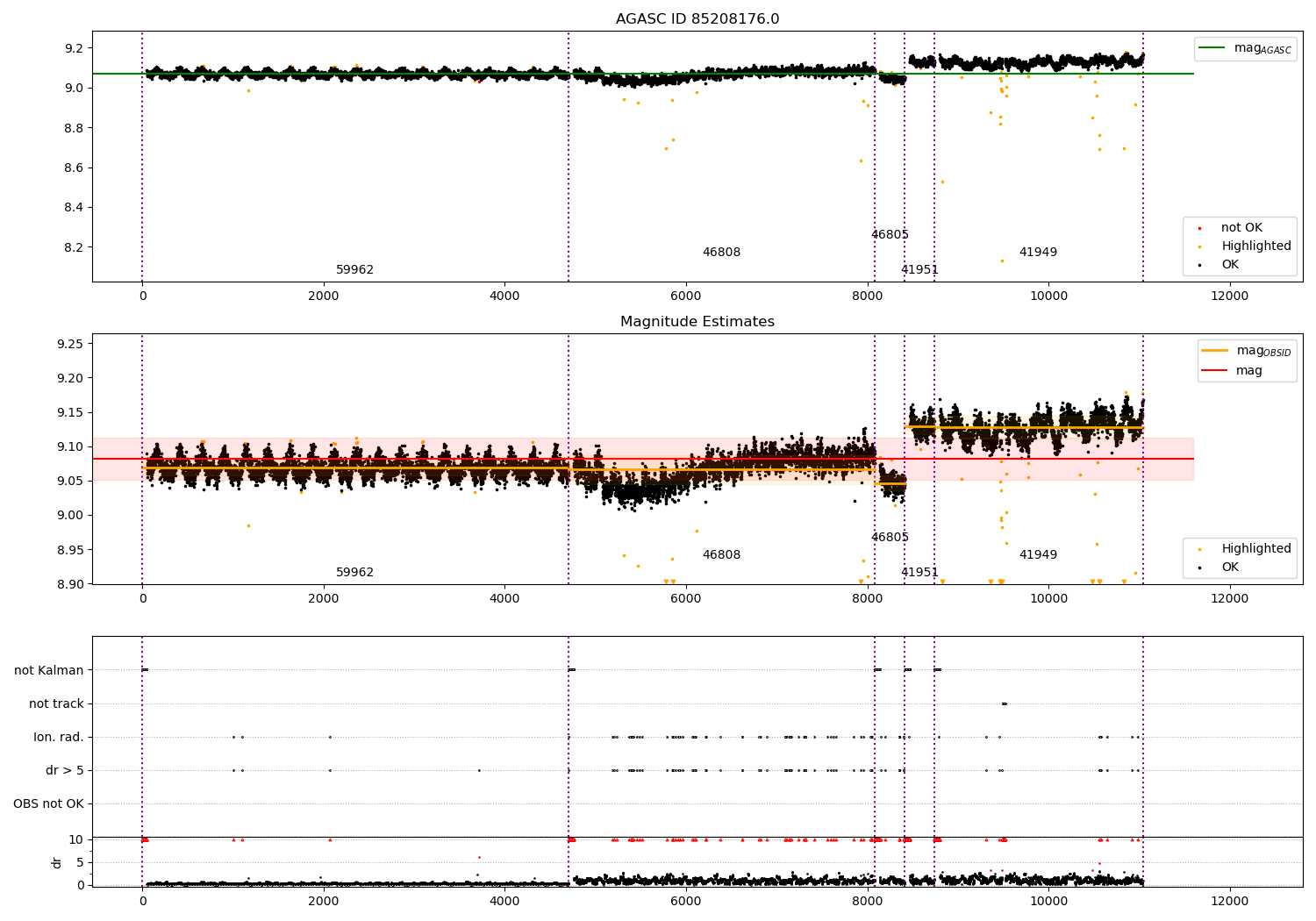Click the 8.2 y-axis tick label

coord(74,247)
